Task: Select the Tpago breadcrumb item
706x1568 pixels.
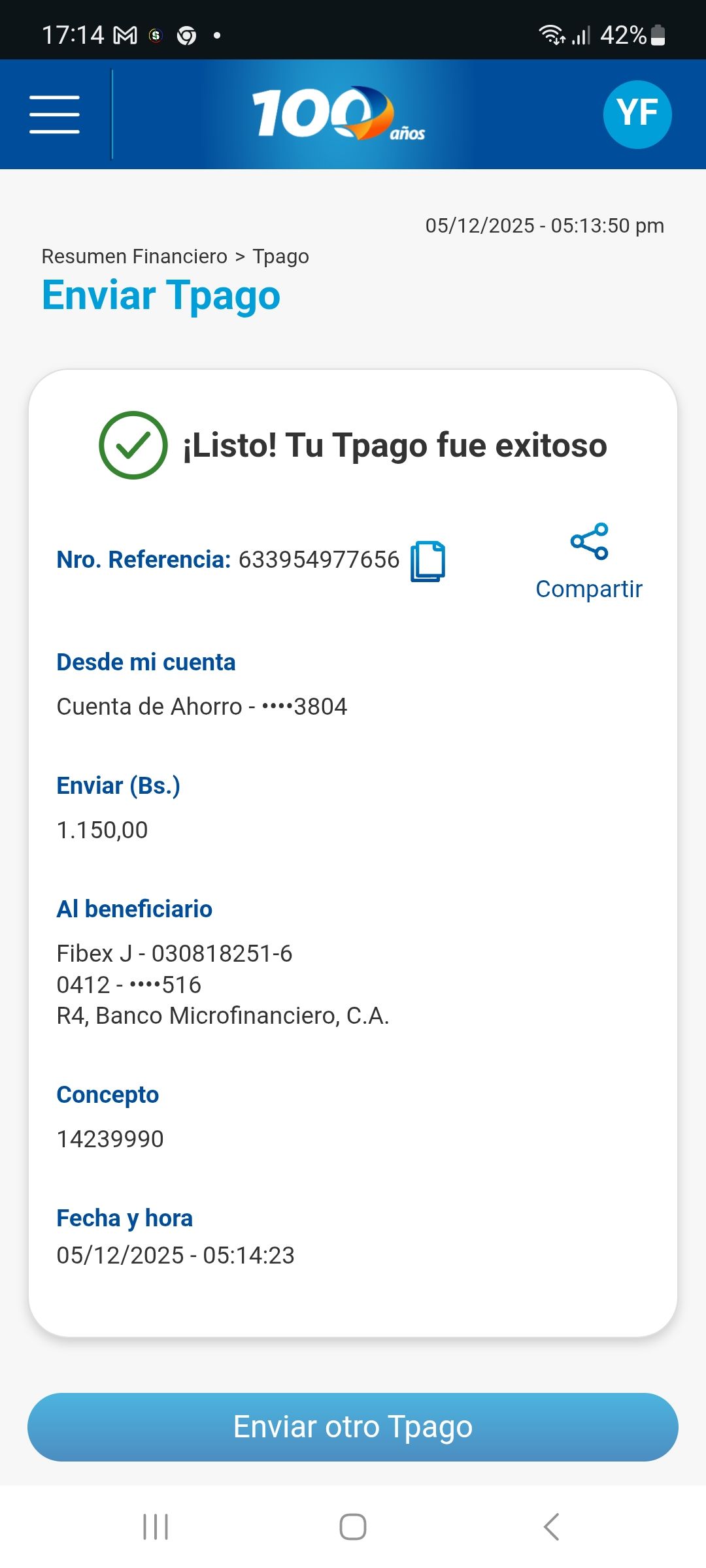Action: (x=280, y=257)
